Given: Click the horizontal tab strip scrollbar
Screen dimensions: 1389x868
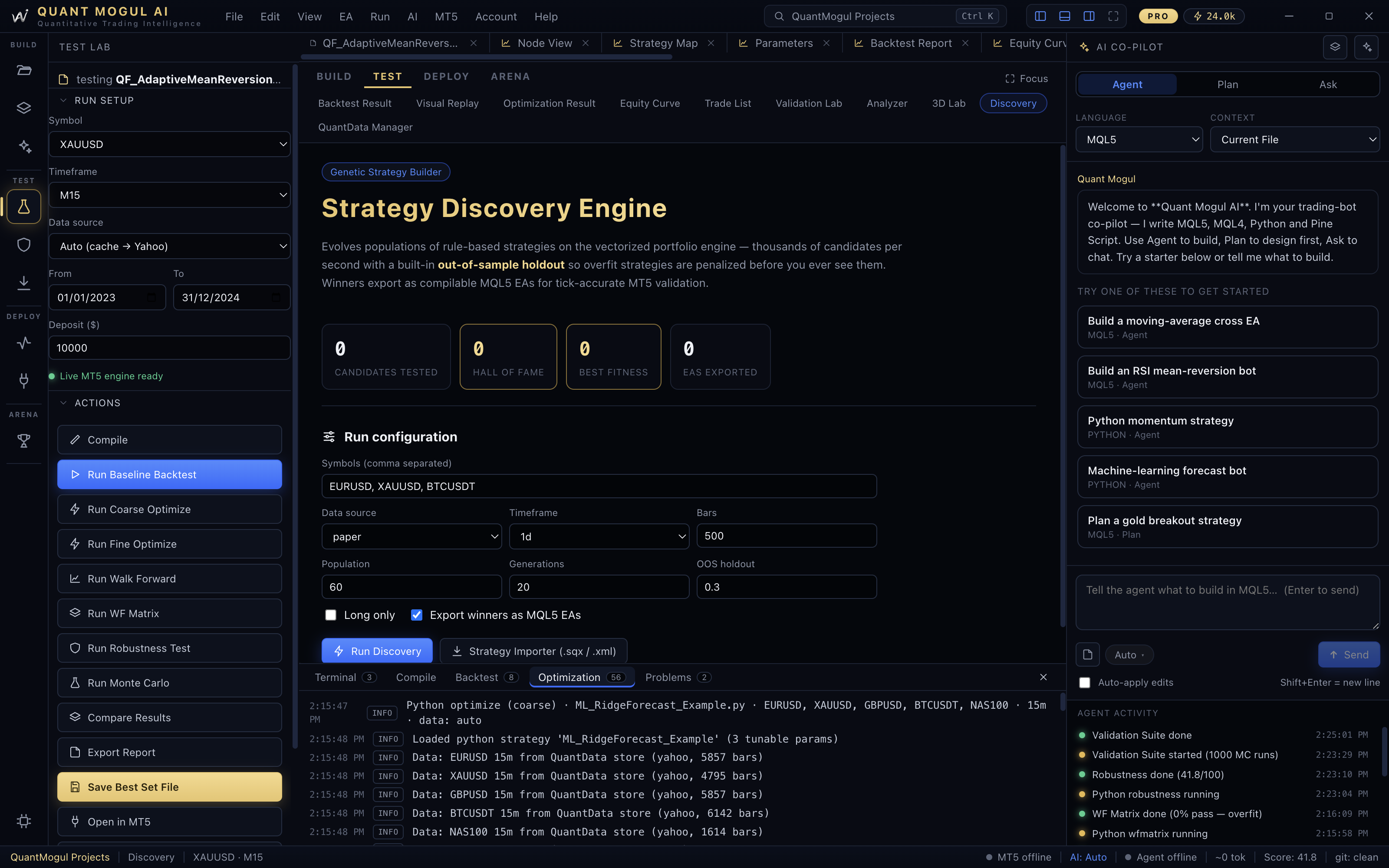Looking at the screenshot, I should (x=486, y=57).
